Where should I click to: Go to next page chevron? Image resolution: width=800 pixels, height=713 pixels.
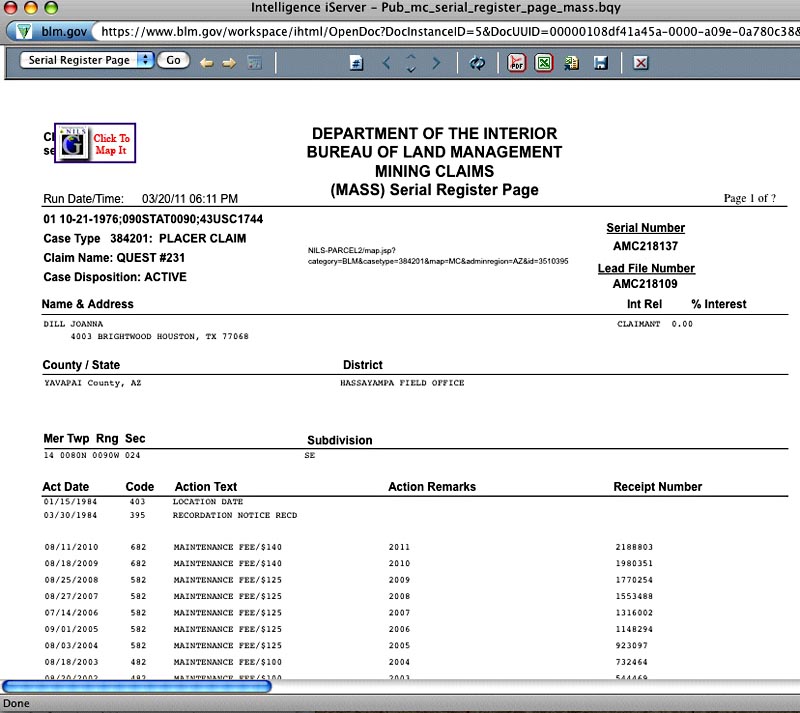tap(436, 63)
